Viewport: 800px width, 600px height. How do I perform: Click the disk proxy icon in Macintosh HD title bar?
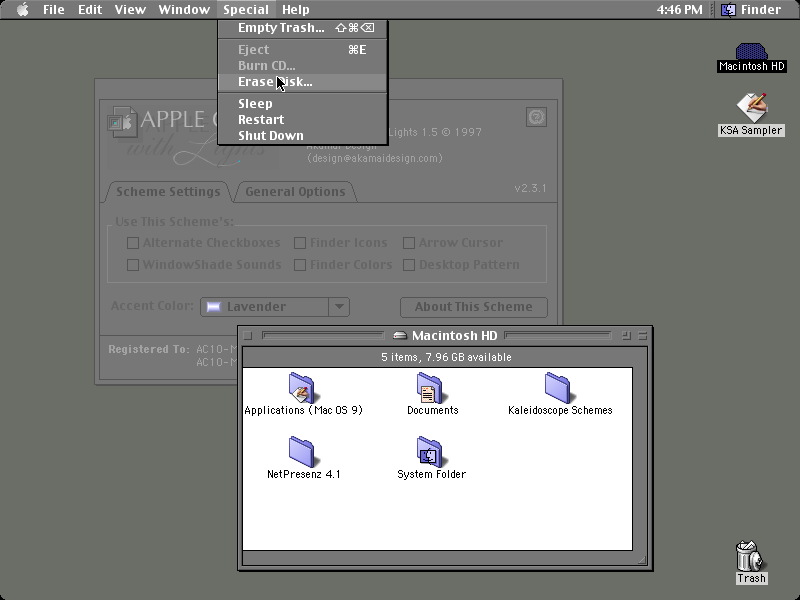pos(400,336)
